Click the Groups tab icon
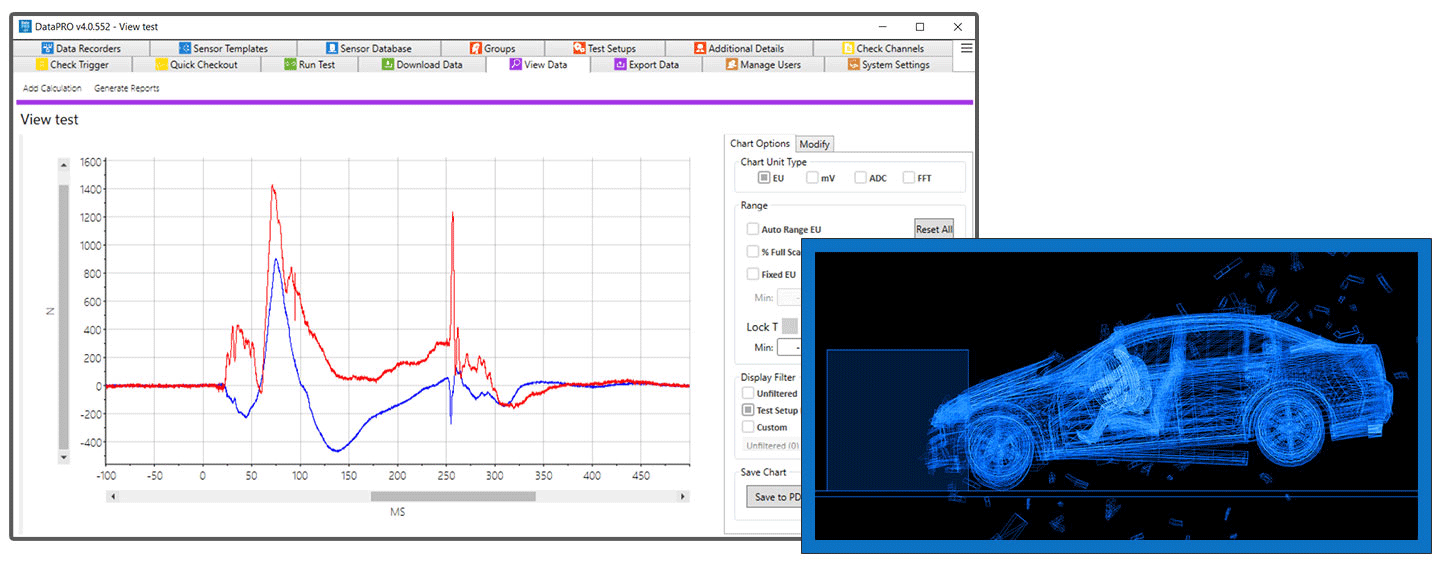This screenshot has height=563, width=1446. (x=475, y=48)
